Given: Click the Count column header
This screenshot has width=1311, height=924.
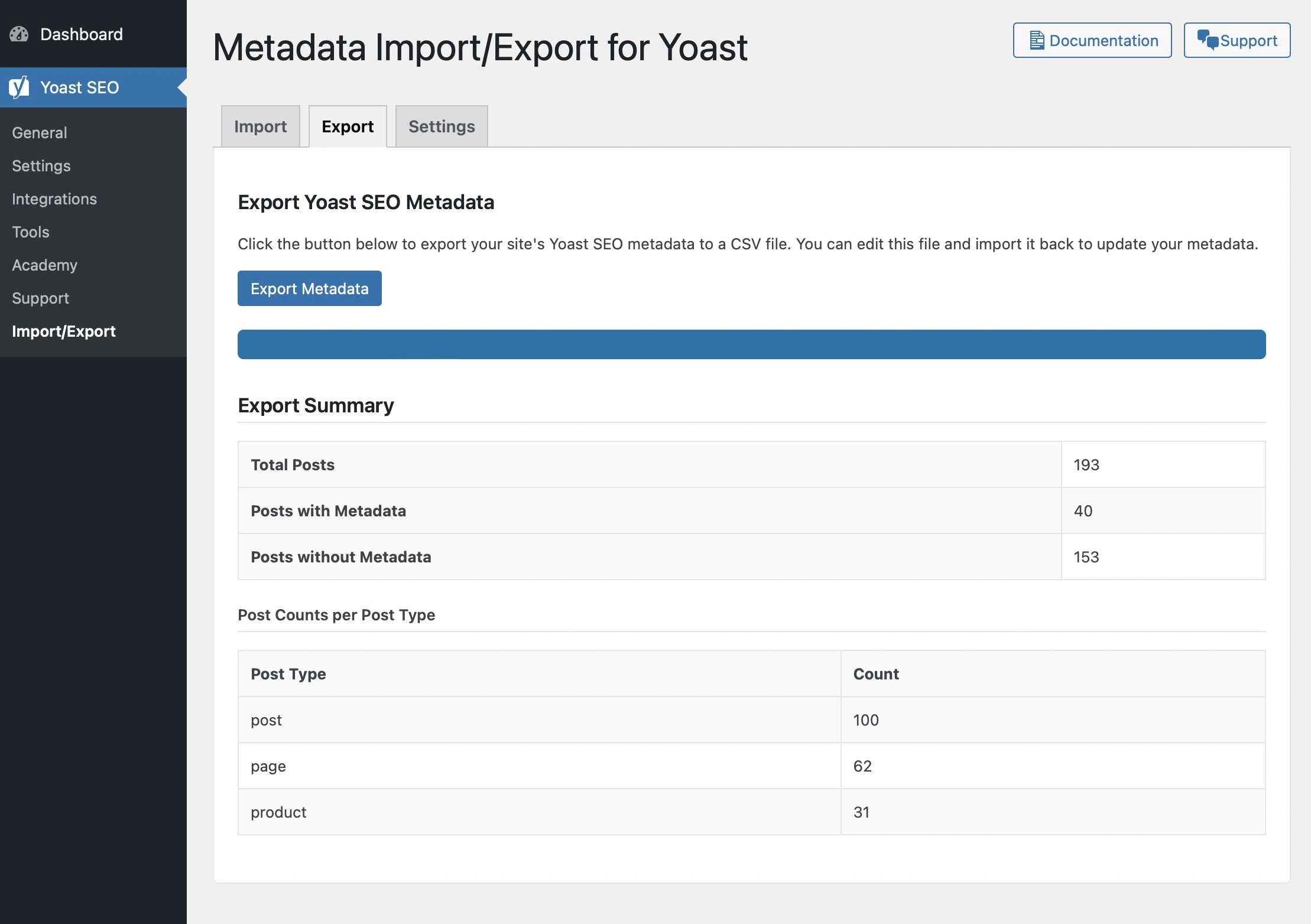Looking at the screenshot, I should [876, 674].
